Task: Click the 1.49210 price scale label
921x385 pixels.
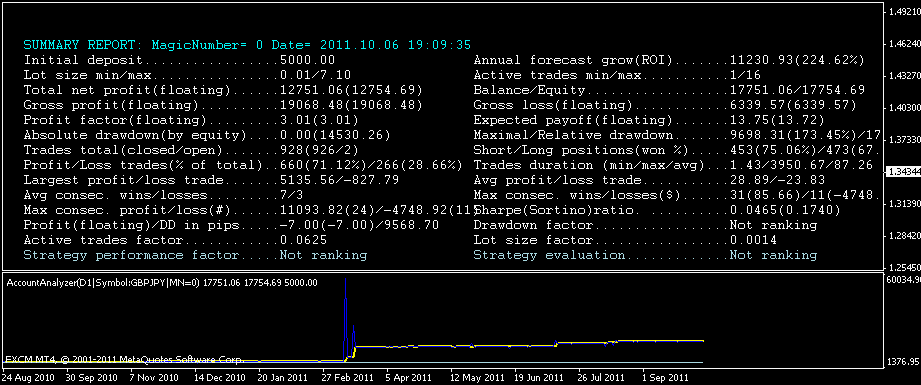Action: coord(904,11)
